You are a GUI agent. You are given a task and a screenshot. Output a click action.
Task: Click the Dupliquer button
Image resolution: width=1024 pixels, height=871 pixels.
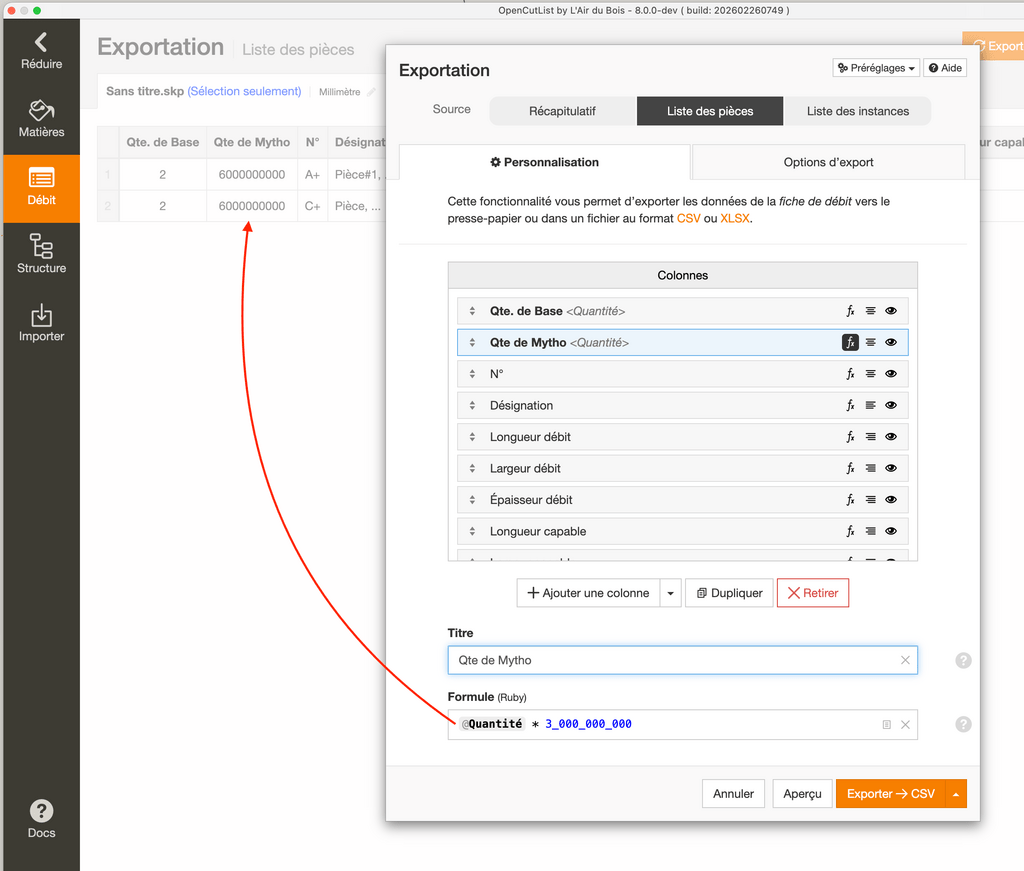(x=729, y=593)
